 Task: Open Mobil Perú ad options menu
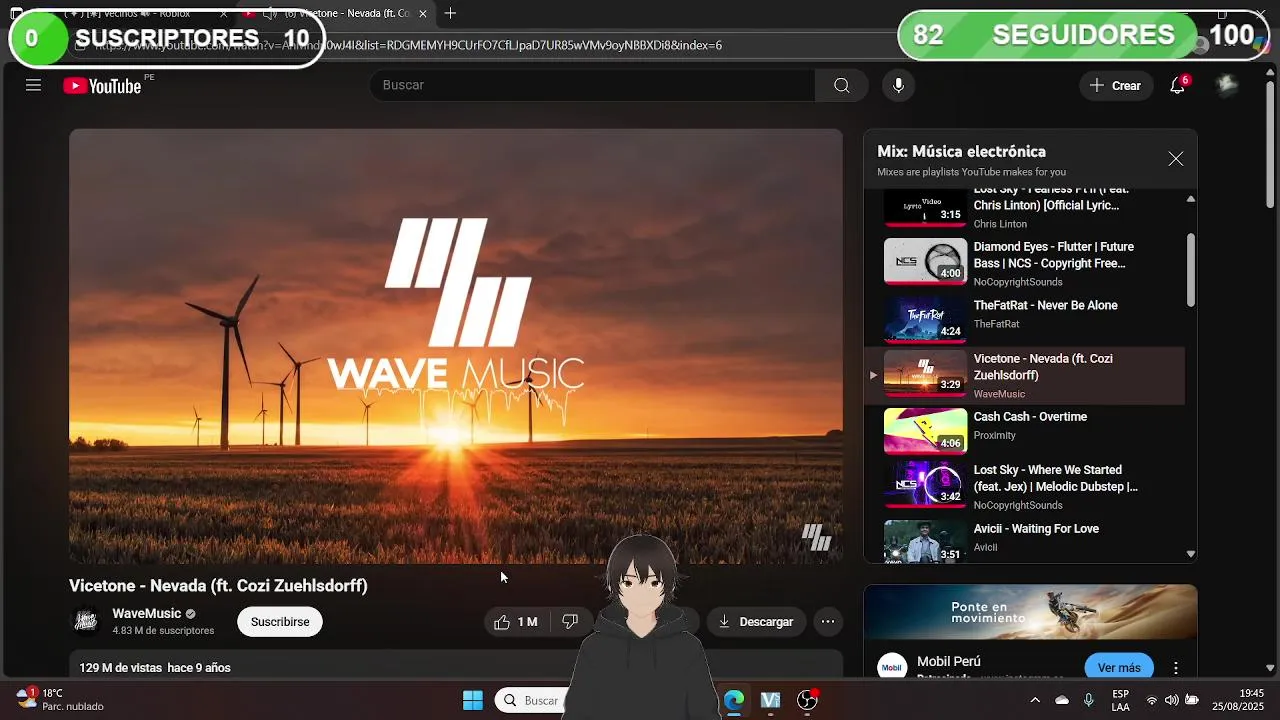pos(1176,667)
